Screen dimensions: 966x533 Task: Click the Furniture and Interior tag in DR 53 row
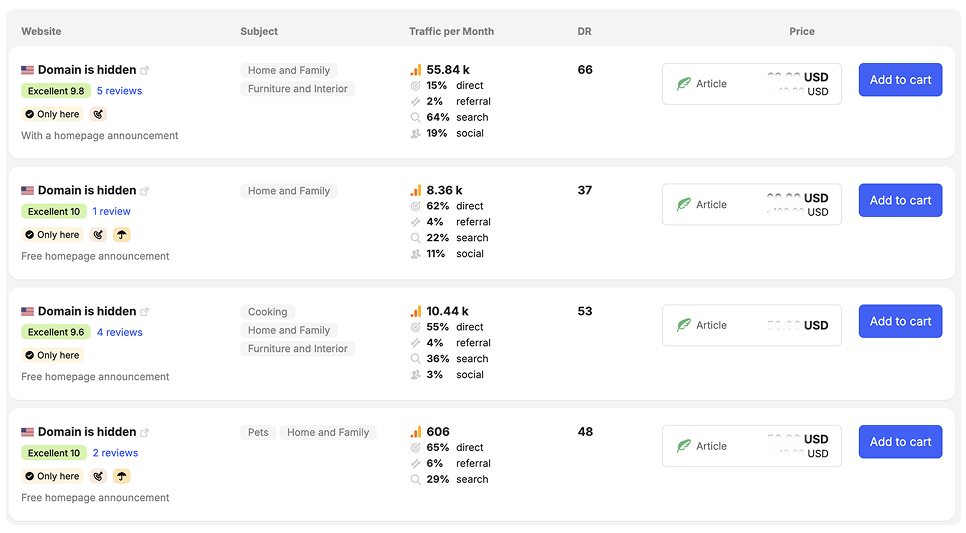pyautogui.click(x=298, y=349)
